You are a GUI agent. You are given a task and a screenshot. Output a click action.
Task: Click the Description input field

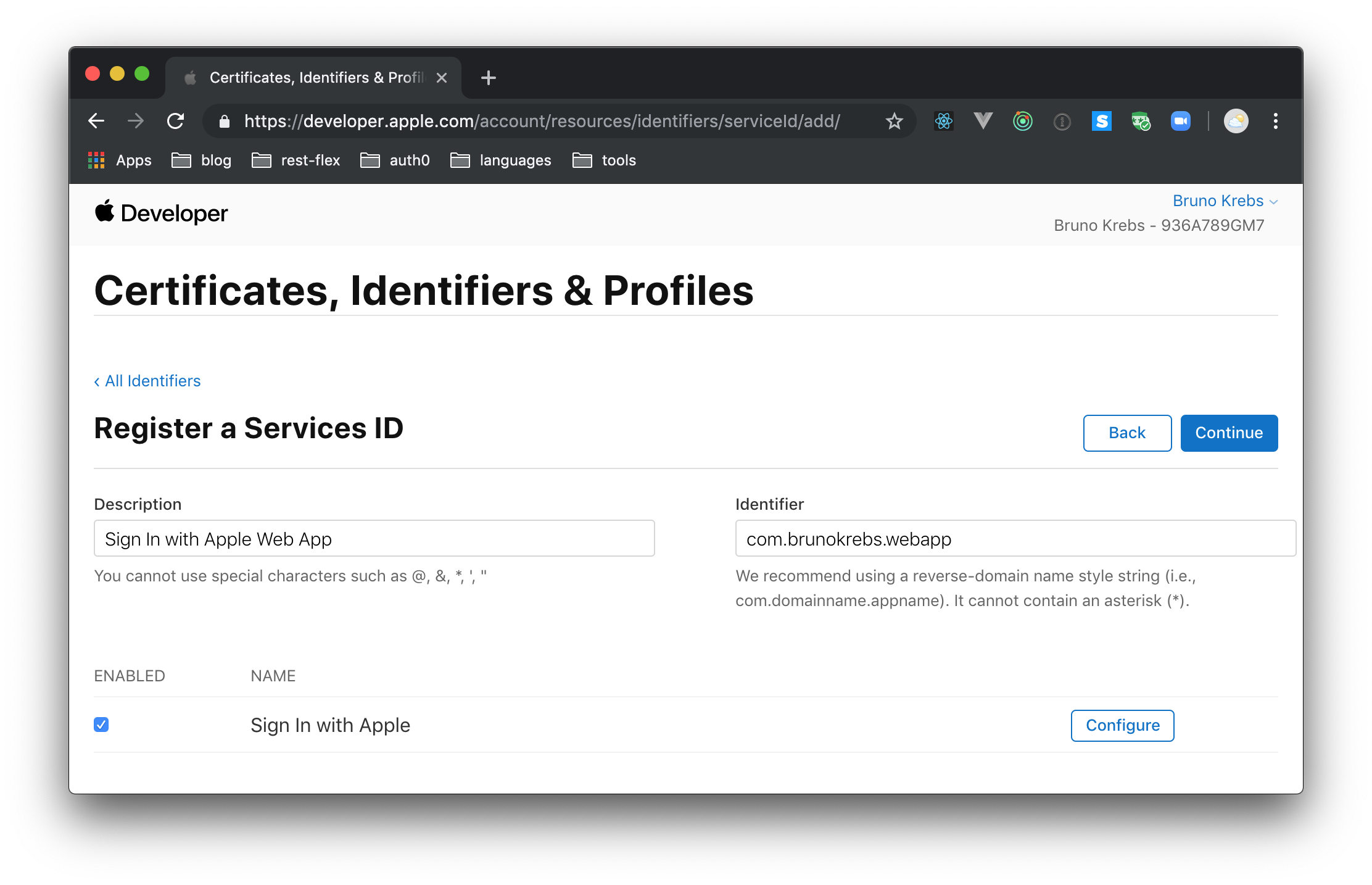tap(374, 538)
